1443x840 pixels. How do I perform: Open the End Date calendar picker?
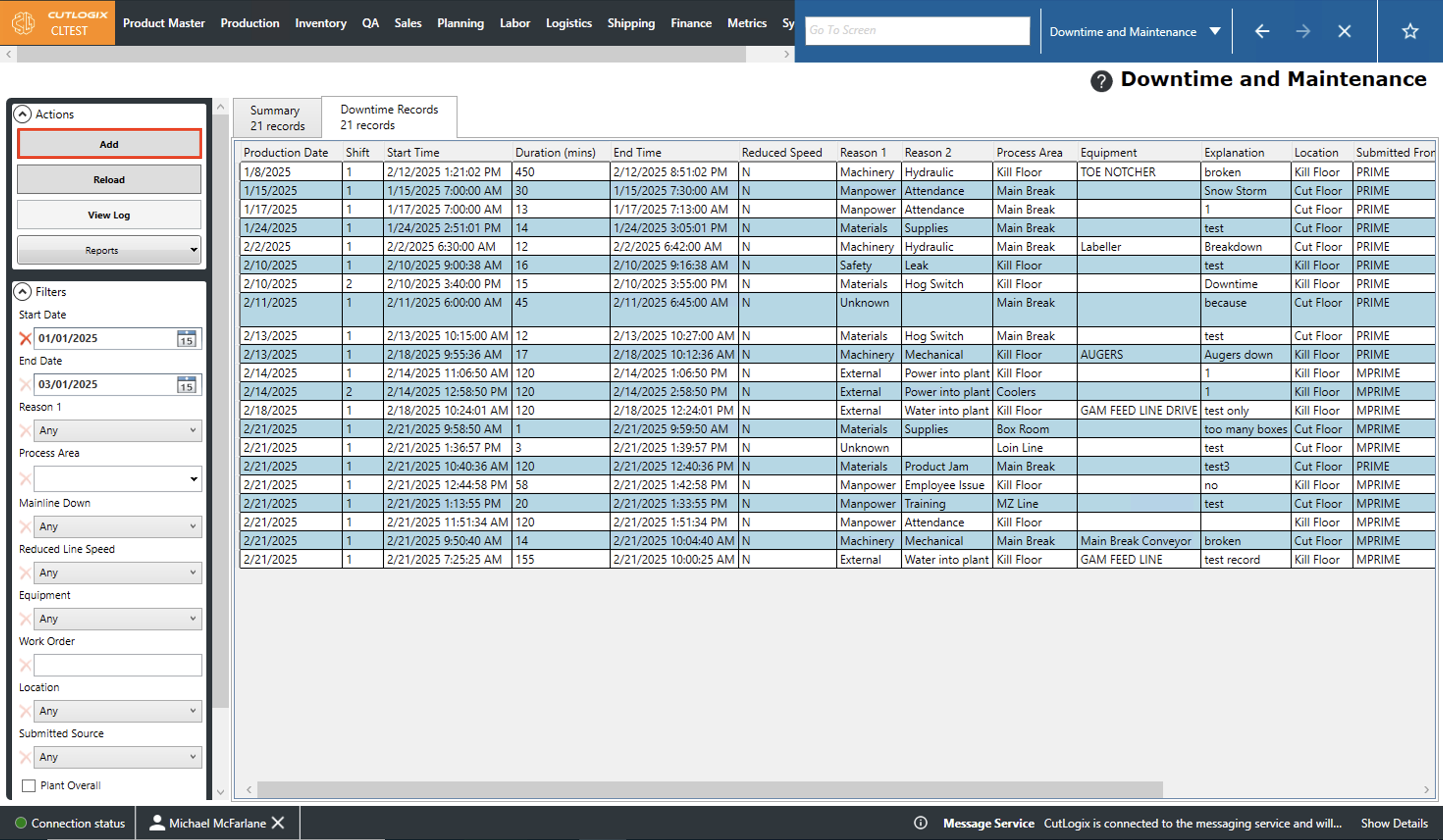click(186, 384)
